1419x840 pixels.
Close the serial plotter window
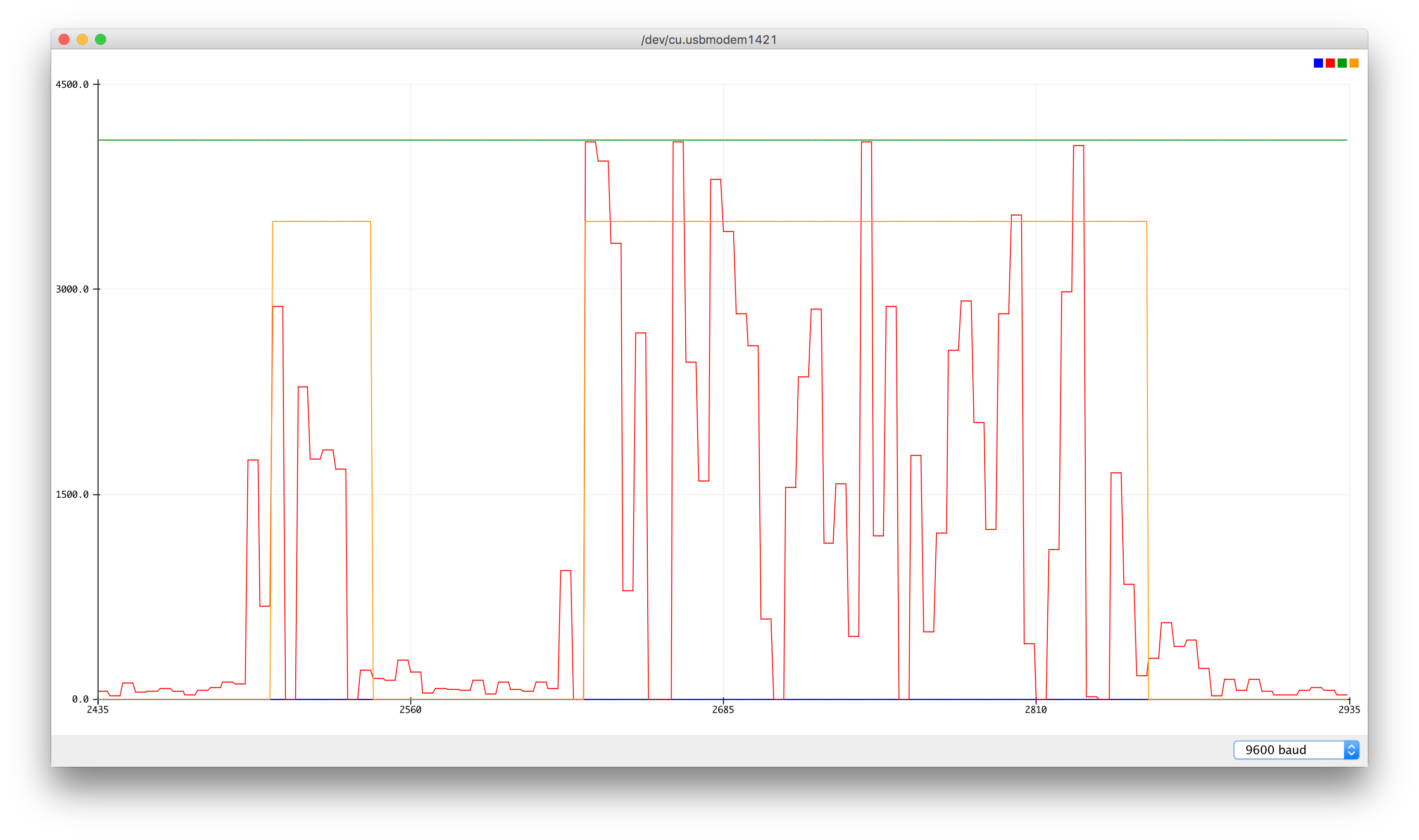tap(64, 39)
